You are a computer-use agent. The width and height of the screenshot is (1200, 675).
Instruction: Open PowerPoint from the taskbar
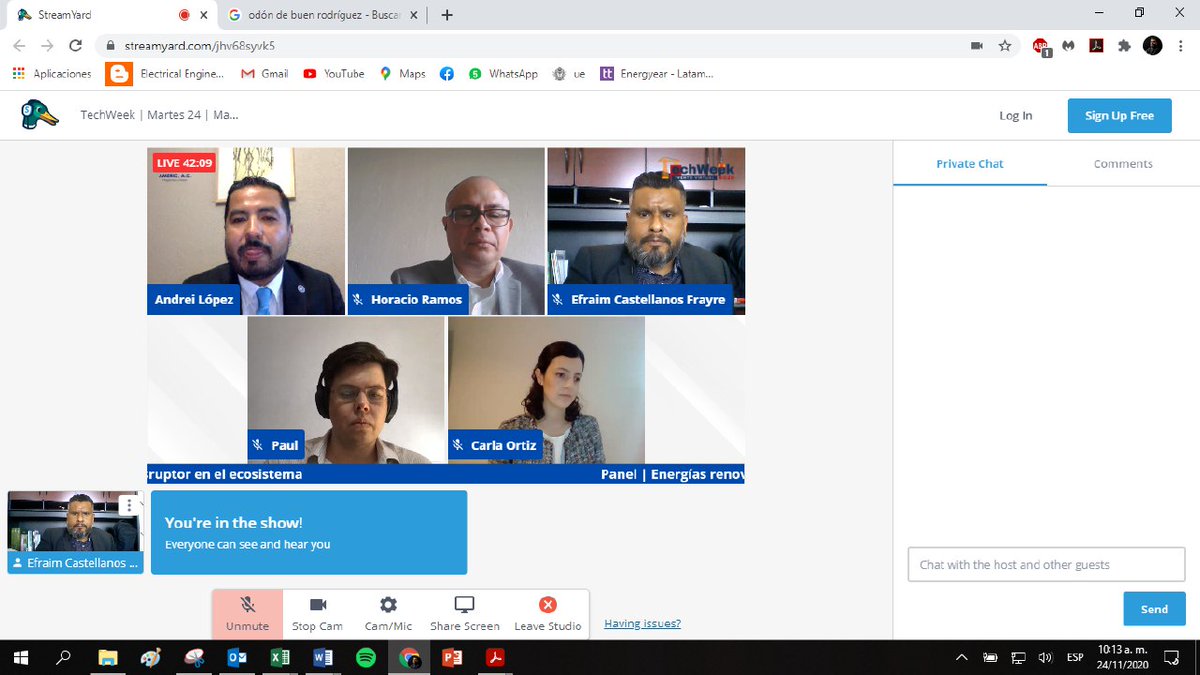click(452, 657)
